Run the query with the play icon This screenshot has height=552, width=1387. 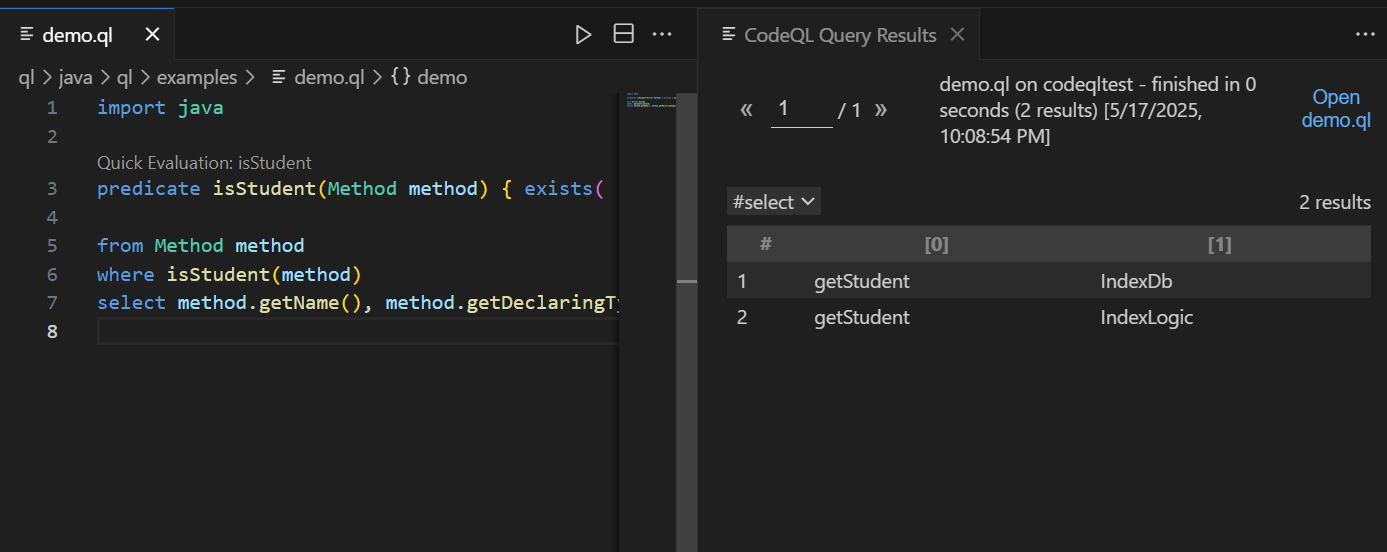coord(583,35)
